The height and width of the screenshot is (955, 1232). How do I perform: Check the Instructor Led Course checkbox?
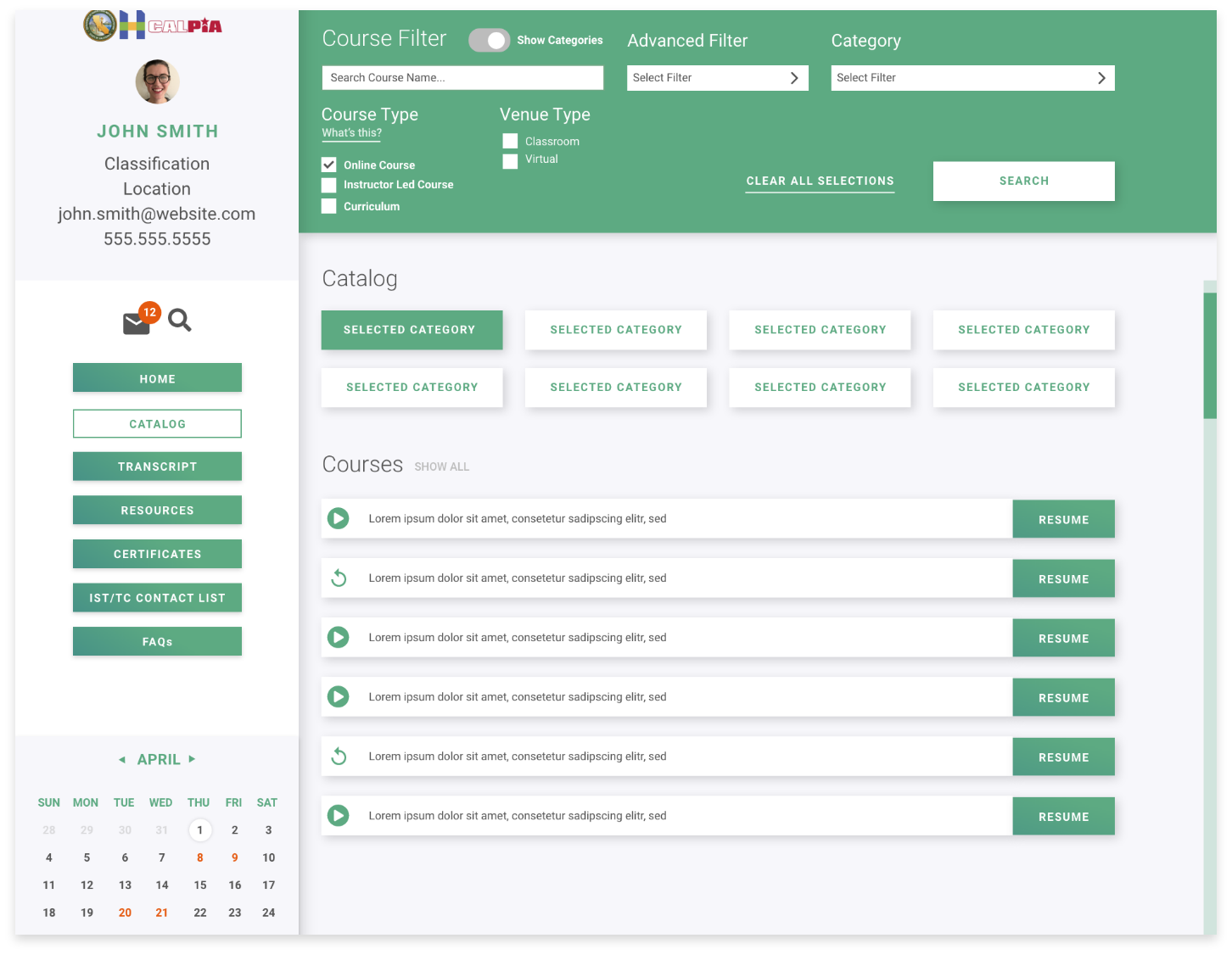click(329, 185)
